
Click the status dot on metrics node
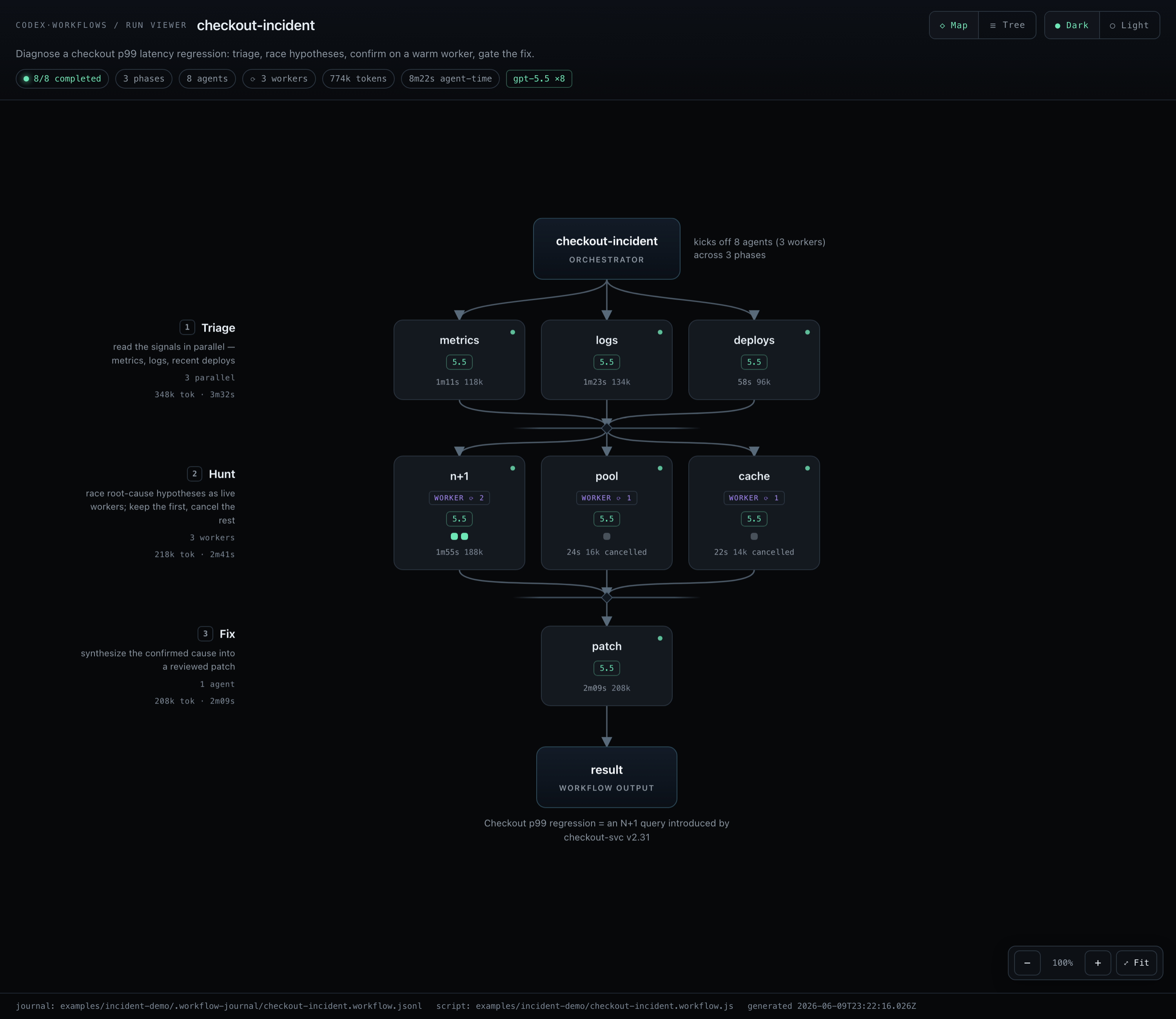(x=513, y=332)
